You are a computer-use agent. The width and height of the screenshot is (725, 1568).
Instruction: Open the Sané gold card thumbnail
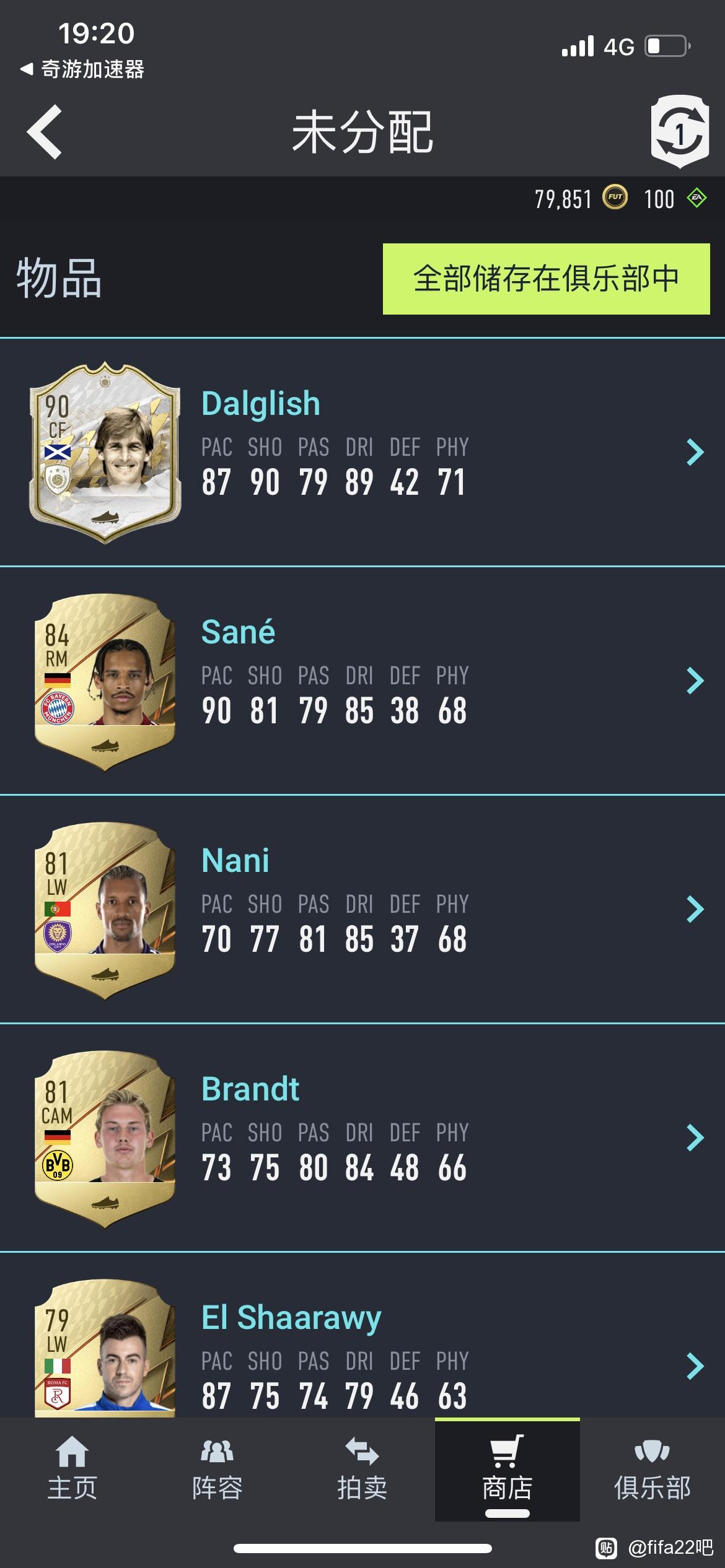105,682
